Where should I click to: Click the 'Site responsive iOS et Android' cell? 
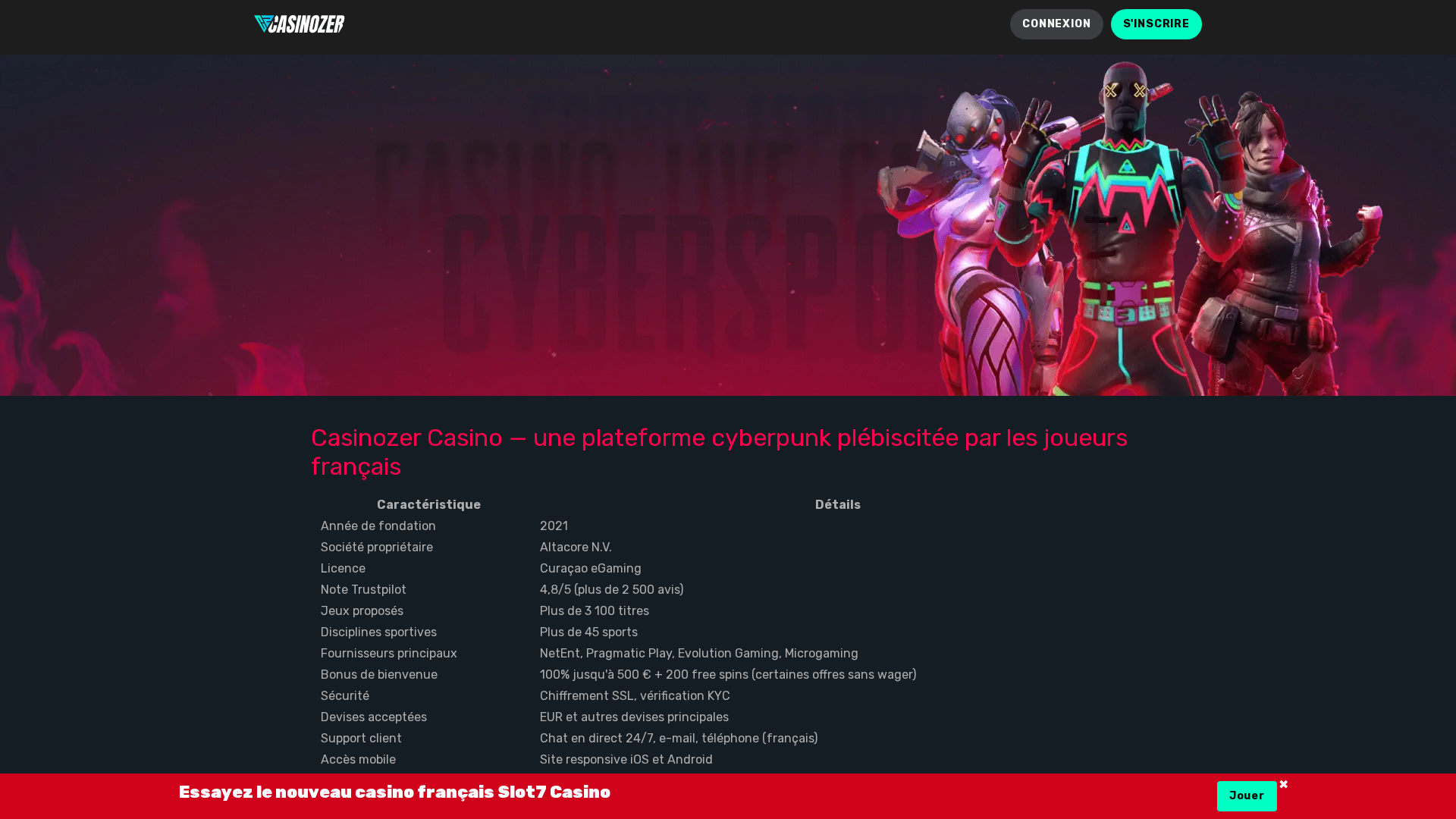pyautogui.click(x=626, y=760)
